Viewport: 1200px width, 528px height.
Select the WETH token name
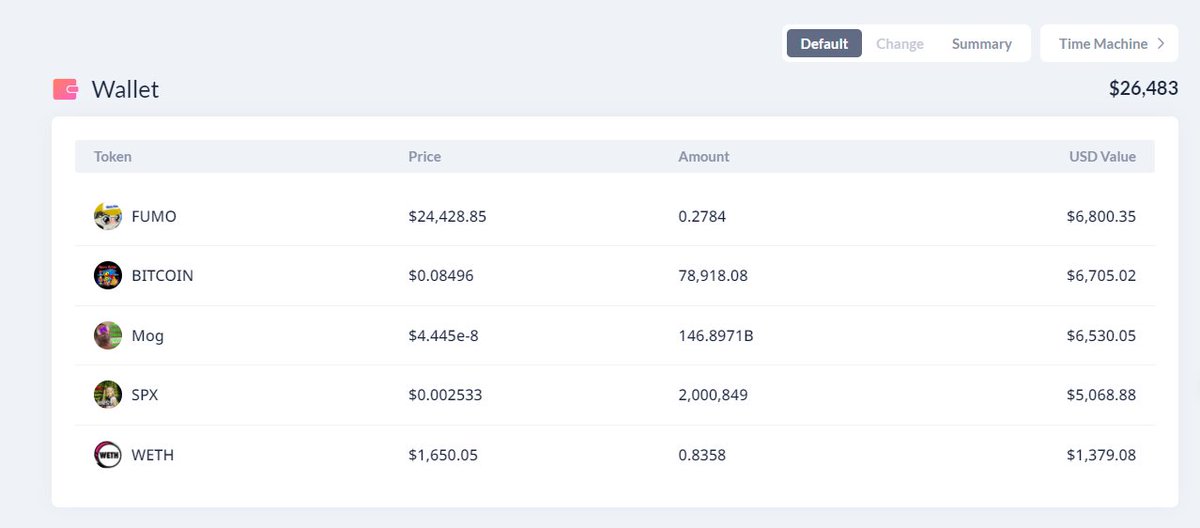pyautogui.click(x=153, y=455)
